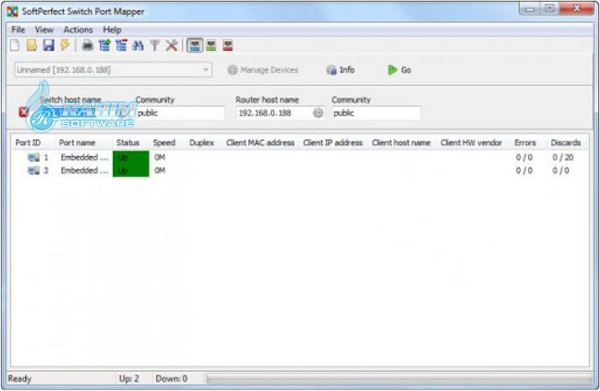Click the Print toolbar icon

tap(88, 46)
